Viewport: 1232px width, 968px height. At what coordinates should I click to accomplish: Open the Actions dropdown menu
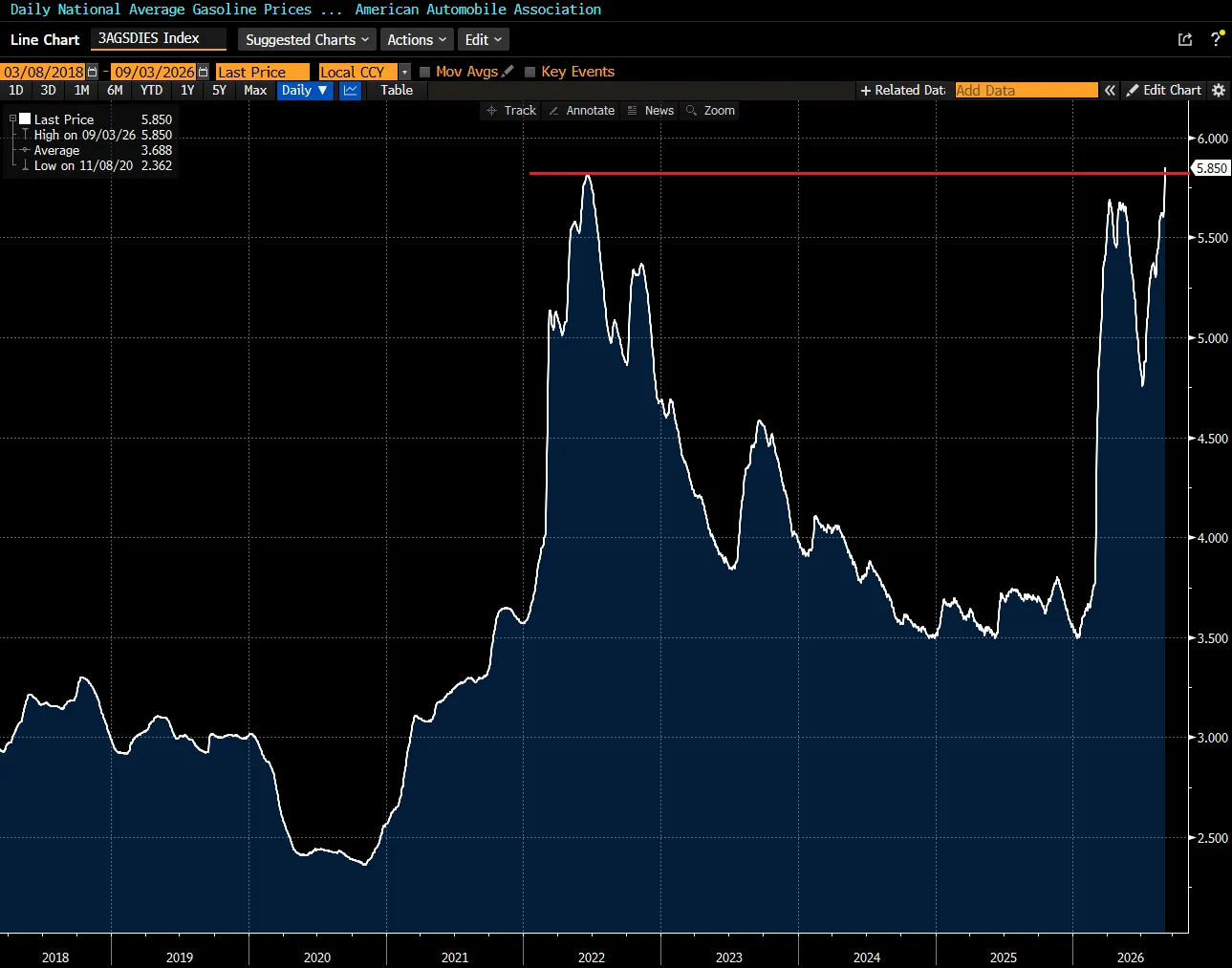tap(417, 39)
